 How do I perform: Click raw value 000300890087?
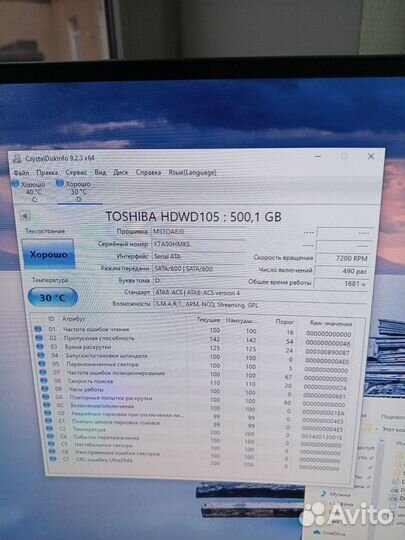[328, 352]
